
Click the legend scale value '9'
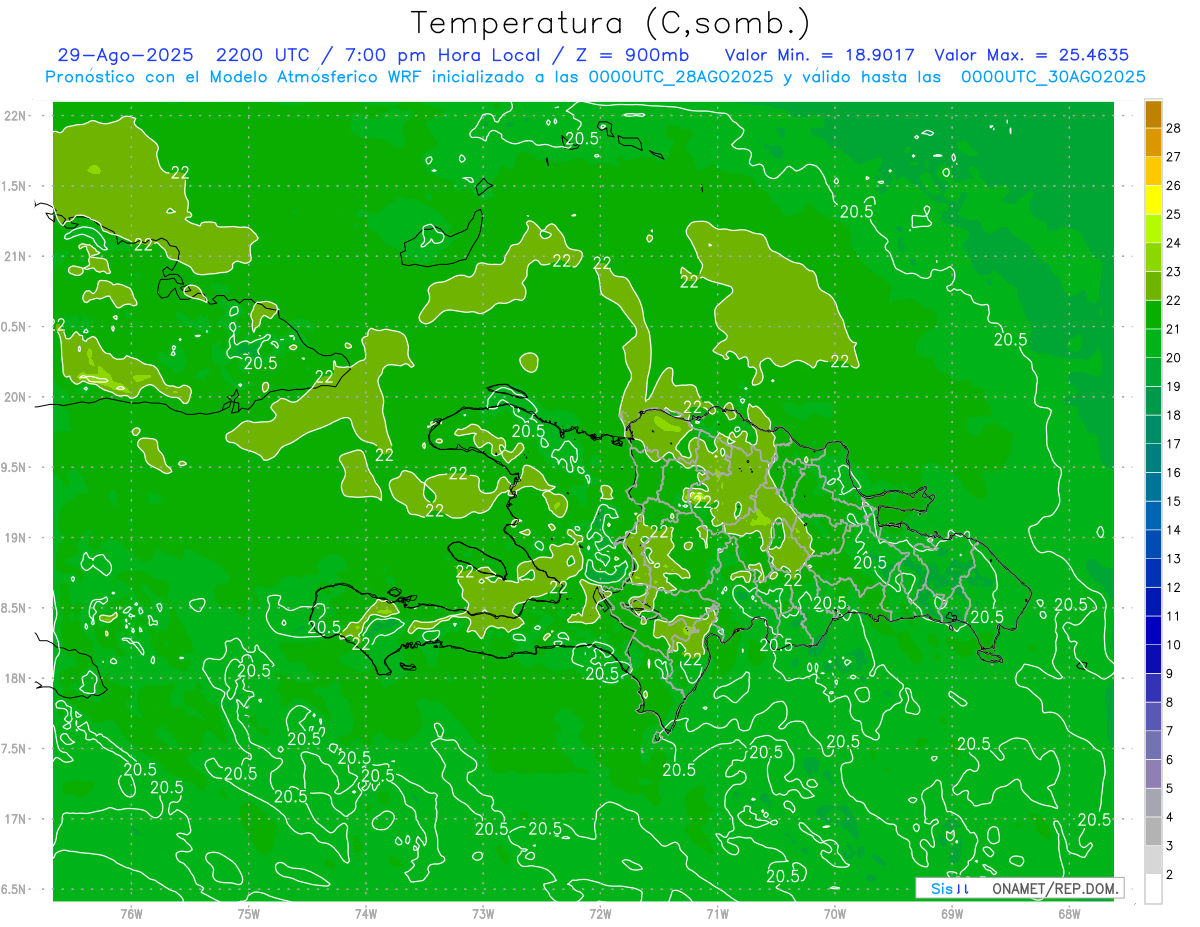(1170, 673)
